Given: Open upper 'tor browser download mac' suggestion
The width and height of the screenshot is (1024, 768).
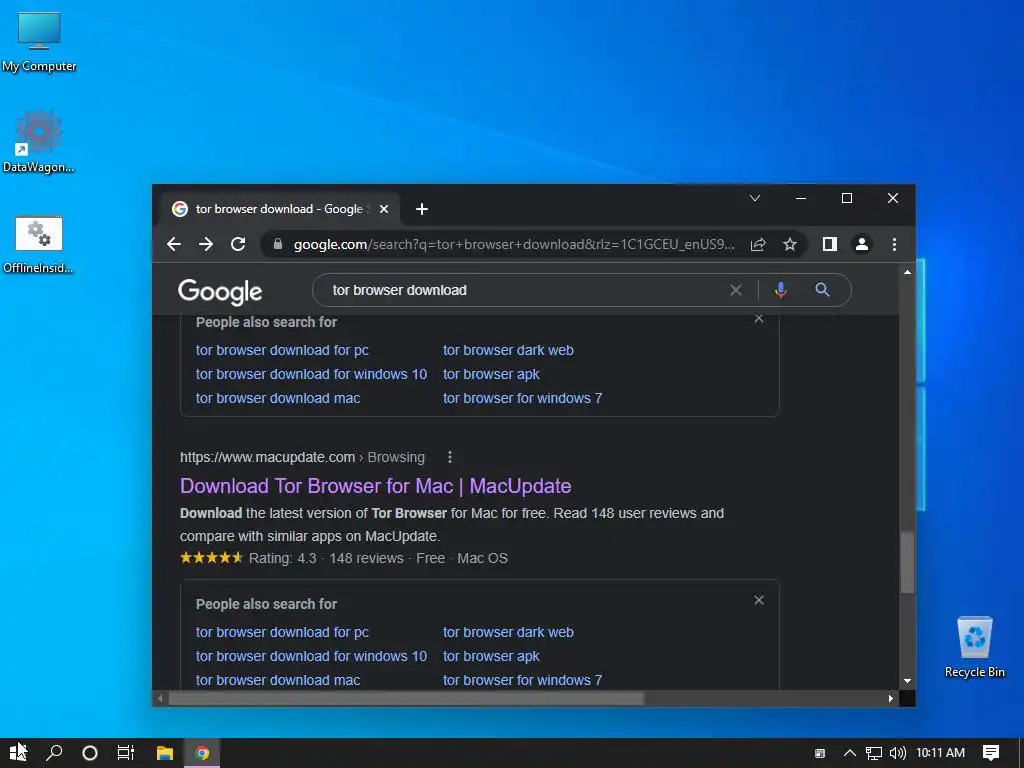Looking at the screenshot, I should (x=278, y=398).
